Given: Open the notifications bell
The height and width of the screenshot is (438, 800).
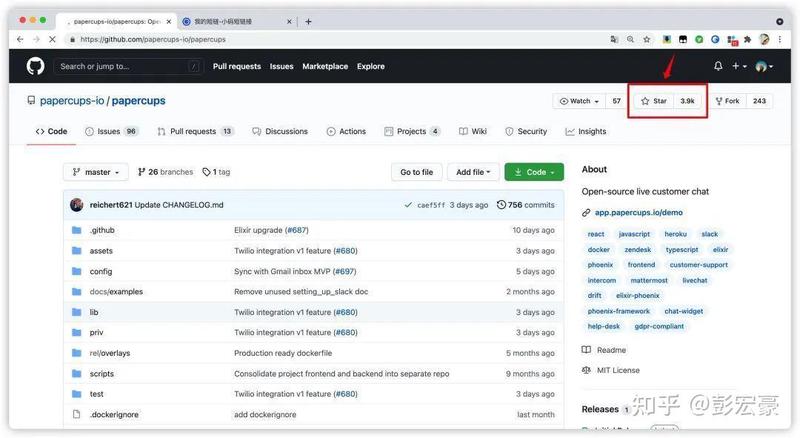Looking at the screenshot, I should point(718,66).
